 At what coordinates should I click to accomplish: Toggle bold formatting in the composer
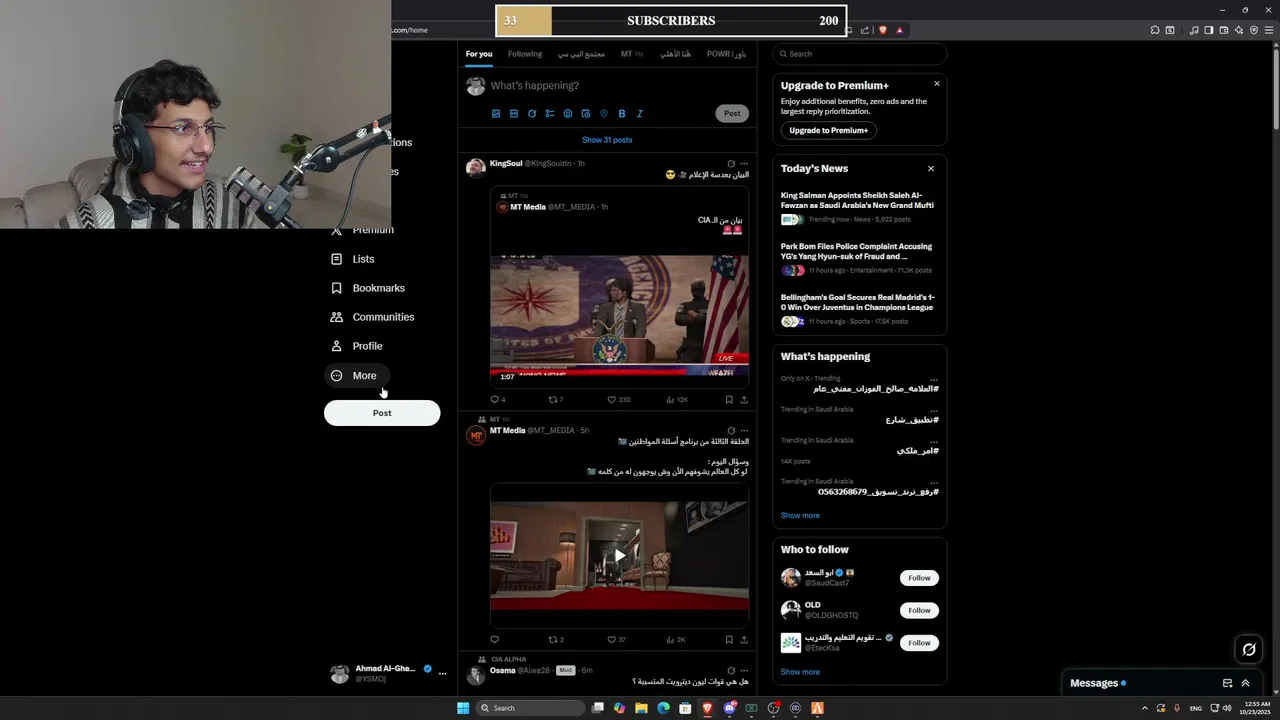pos(621,114)
